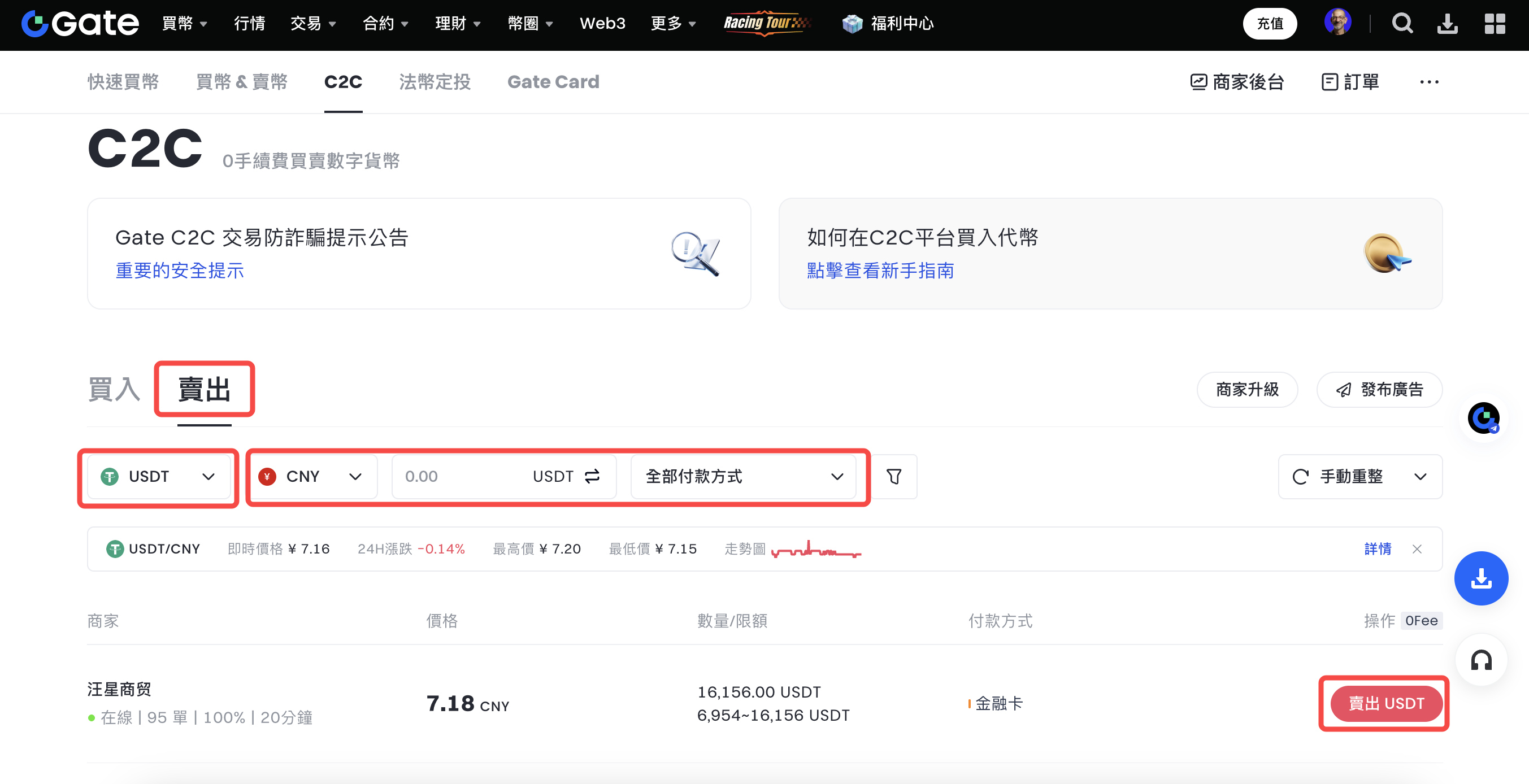The image size is (1529, 784).
Task: Open the 重要的安全提示 link
Action: 179,271
